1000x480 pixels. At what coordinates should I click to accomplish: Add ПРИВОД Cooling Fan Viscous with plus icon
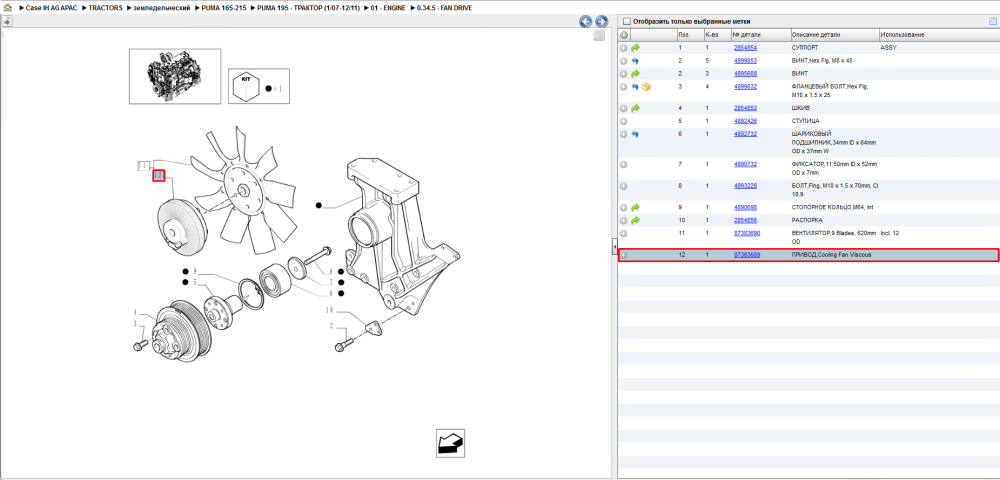pos(624,255)
